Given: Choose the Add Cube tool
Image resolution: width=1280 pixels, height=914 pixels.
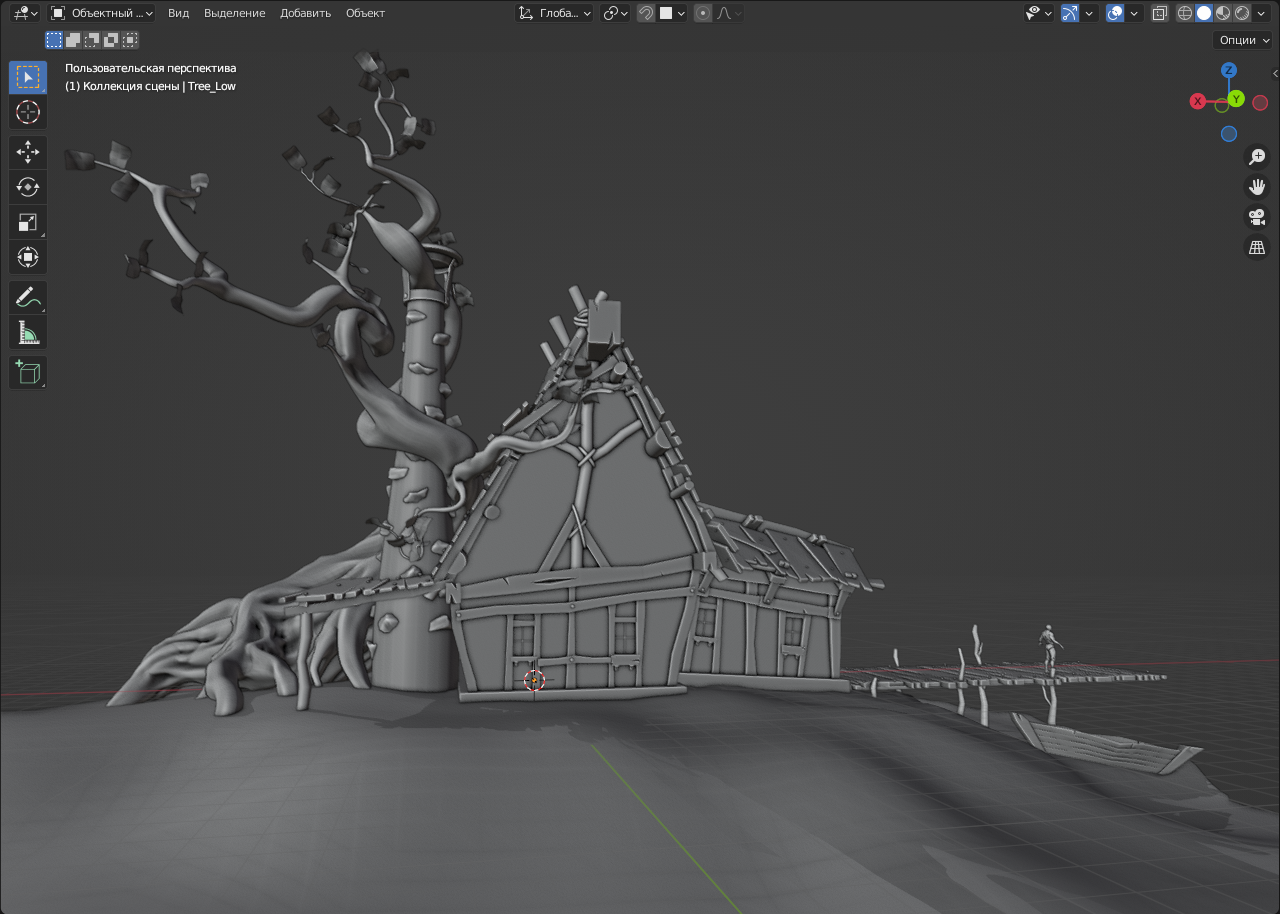Looking at the screenshot, I should pyautogui.click(x=28, y=372).
